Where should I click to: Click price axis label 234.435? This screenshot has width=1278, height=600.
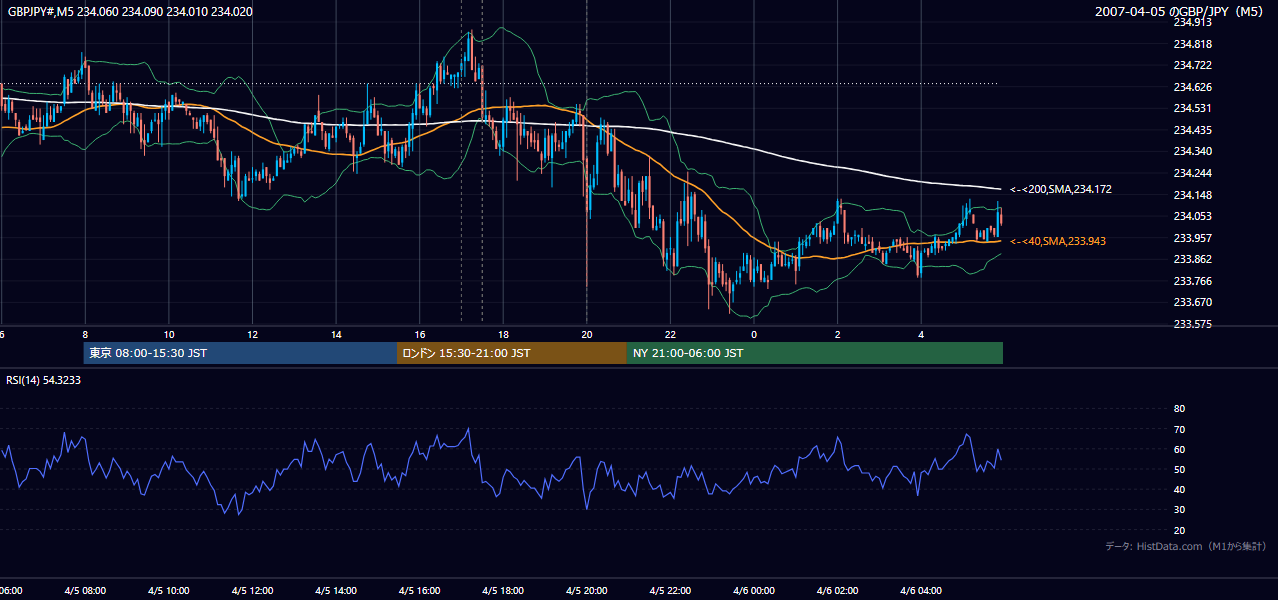pos(1193,130)
